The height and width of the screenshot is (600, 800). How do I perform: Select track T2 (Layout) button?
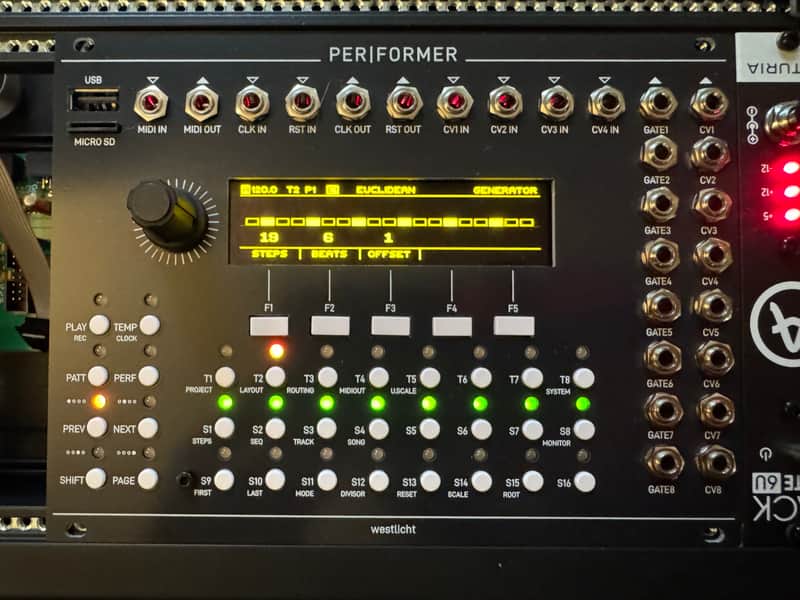coord(276,377)
